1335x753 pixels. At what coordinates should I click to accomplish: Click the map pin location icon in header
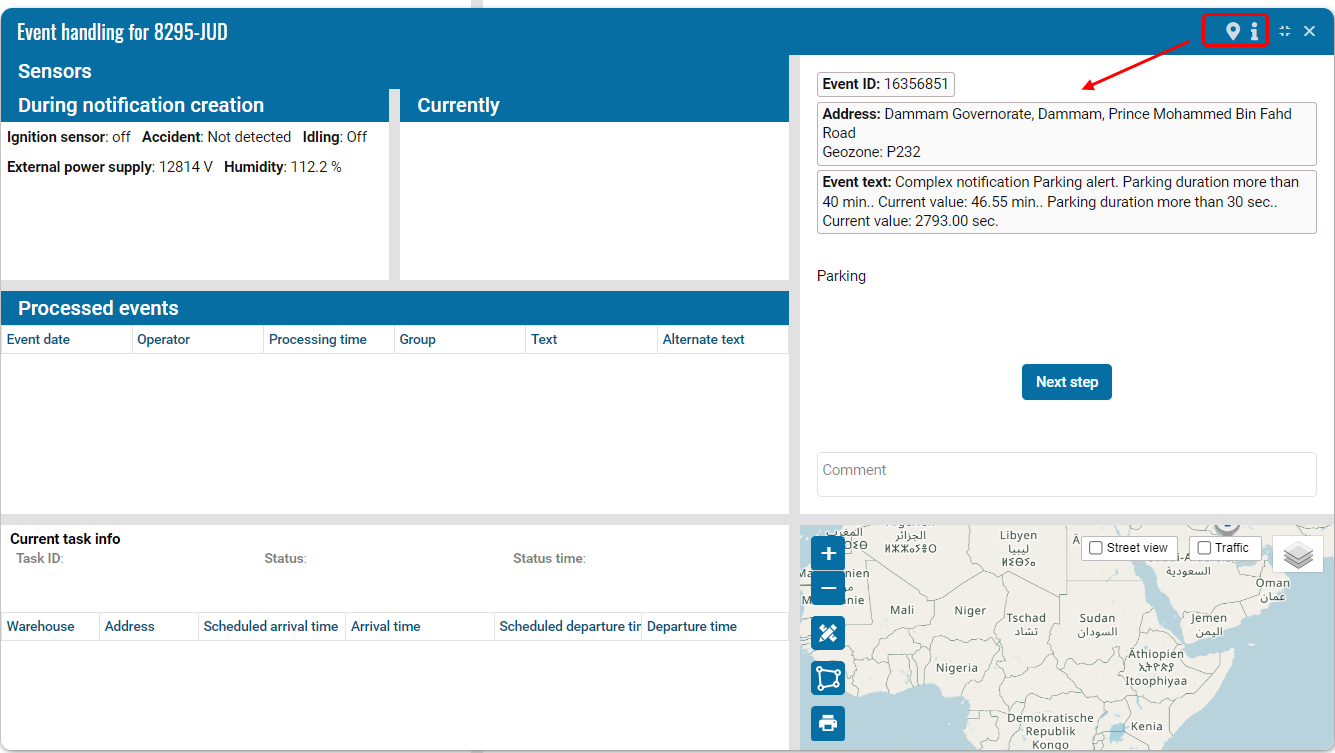(1233, 32)
